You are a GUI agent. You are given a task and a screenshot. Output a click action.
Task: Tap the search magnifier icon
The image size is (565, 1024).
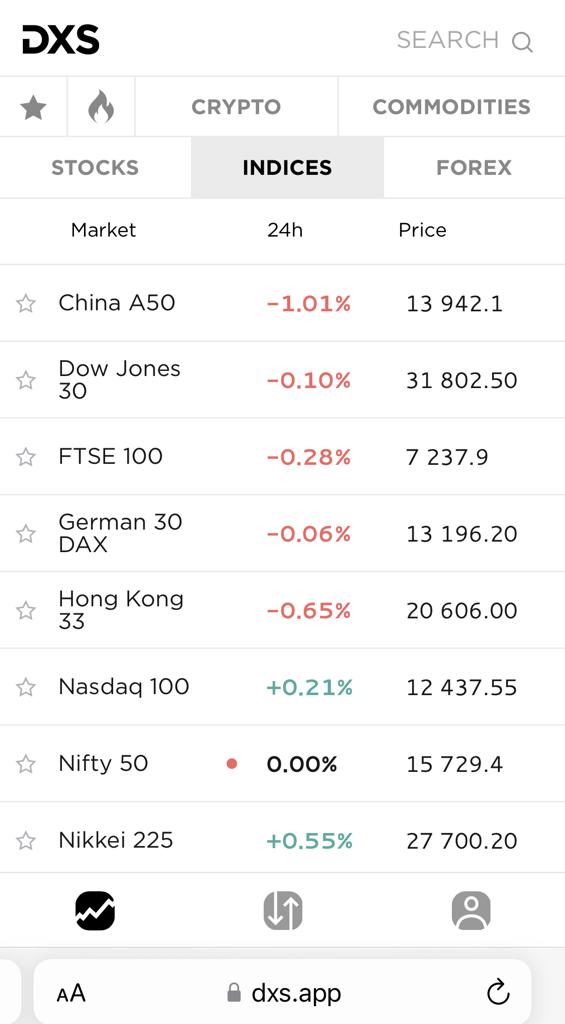[522, 42]
